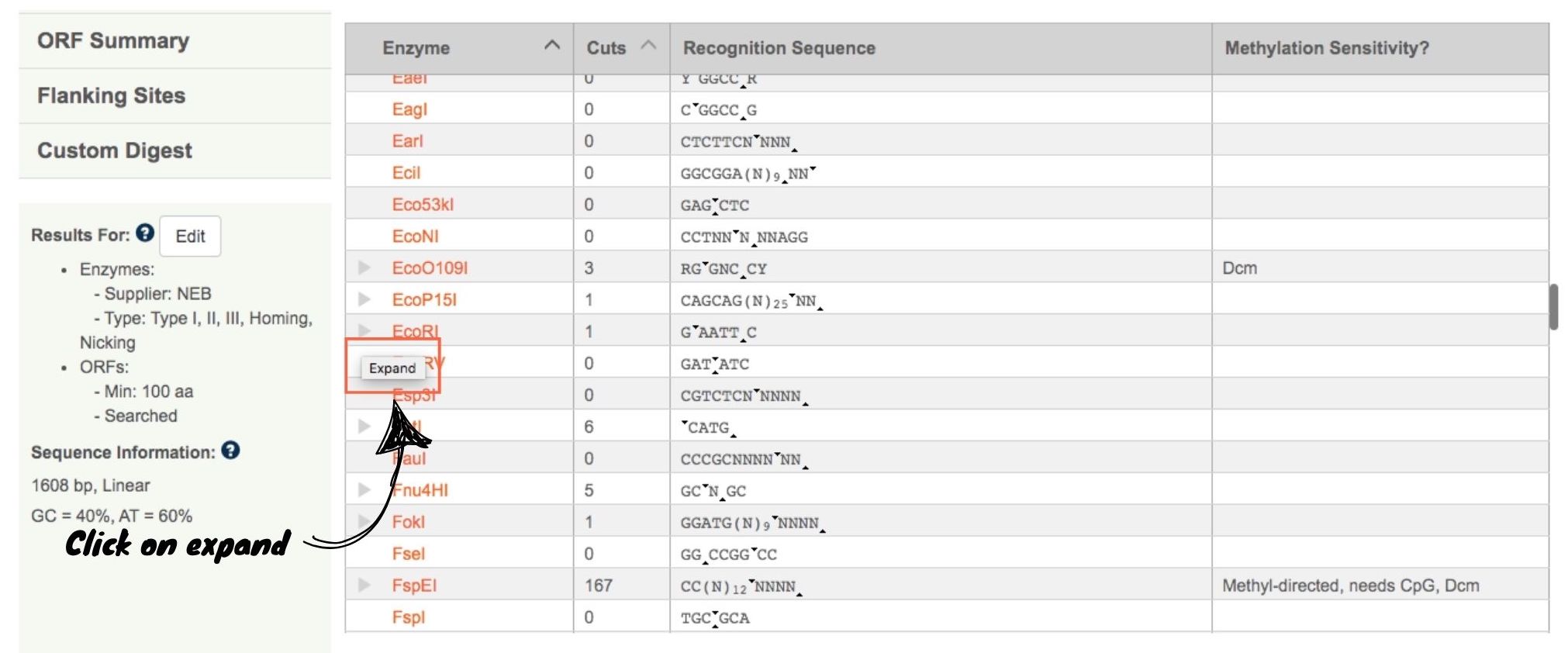Open the ORF Summary tab
Image resolution: width=1568 pixels, height=653 pixels.
[113, 40]
